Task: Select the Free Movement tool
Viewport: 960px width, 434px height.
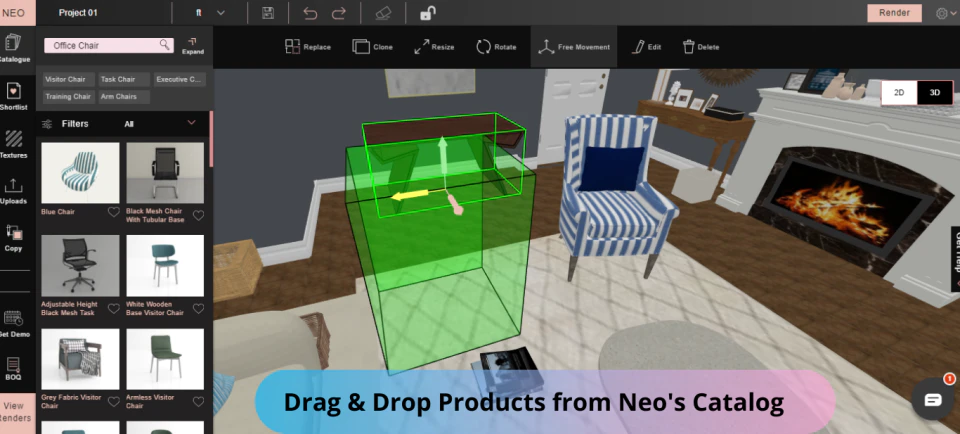Action: click(x=574, y=47)
